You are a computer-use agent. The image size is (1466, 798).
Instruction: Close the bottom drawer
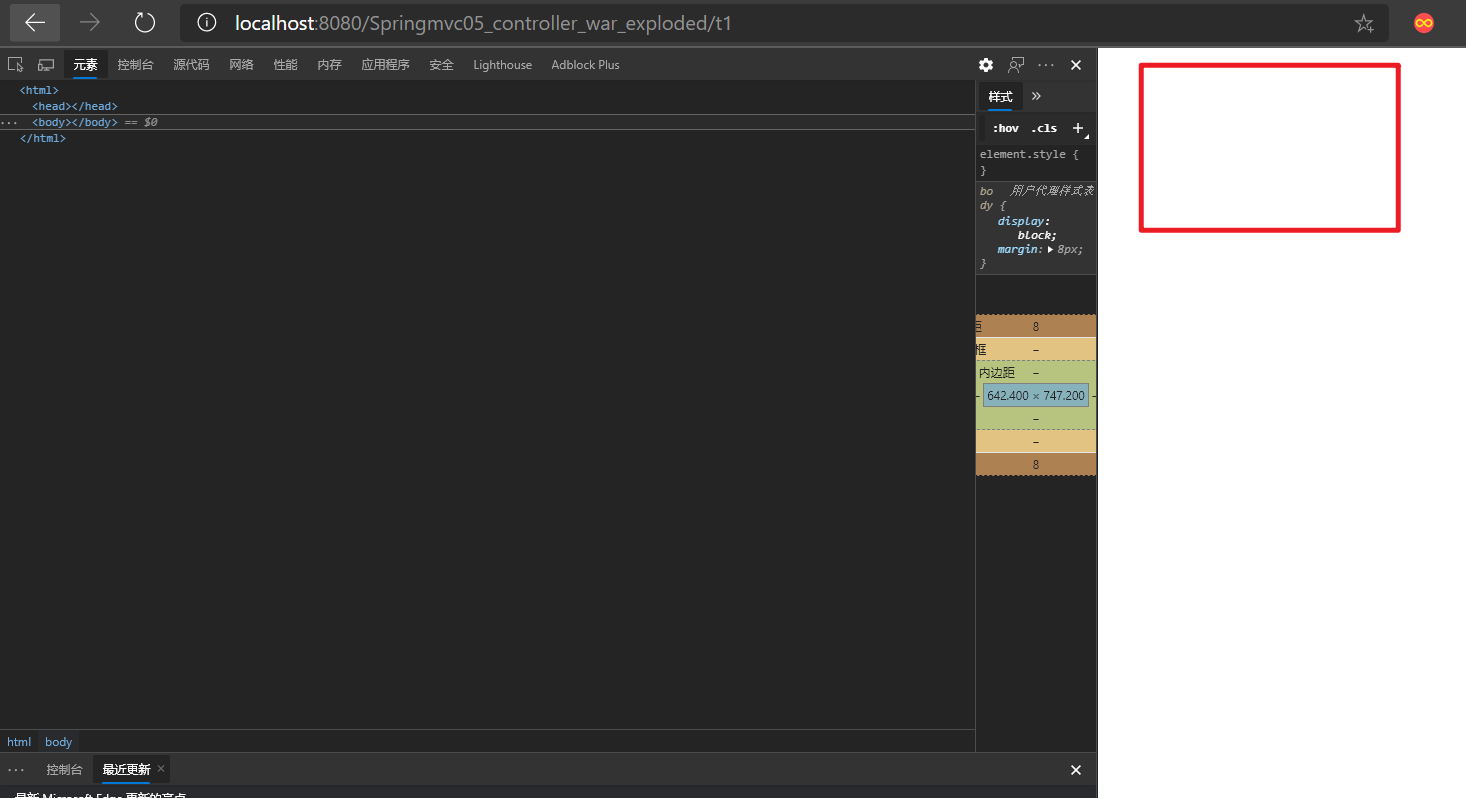pyautogui.click(x=1076, y=770)
